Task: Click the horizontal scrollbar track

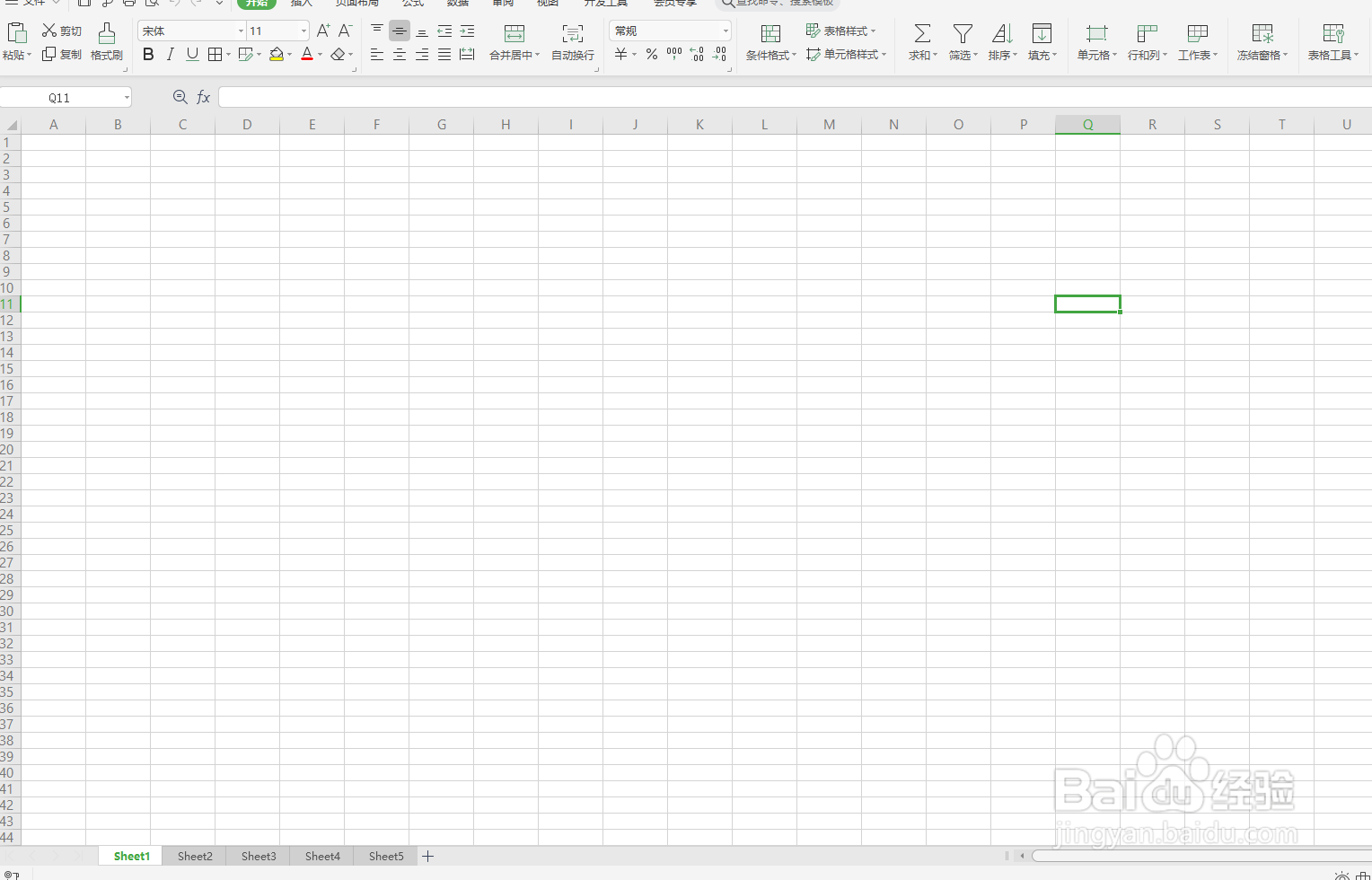Action: click(1200, 856)
